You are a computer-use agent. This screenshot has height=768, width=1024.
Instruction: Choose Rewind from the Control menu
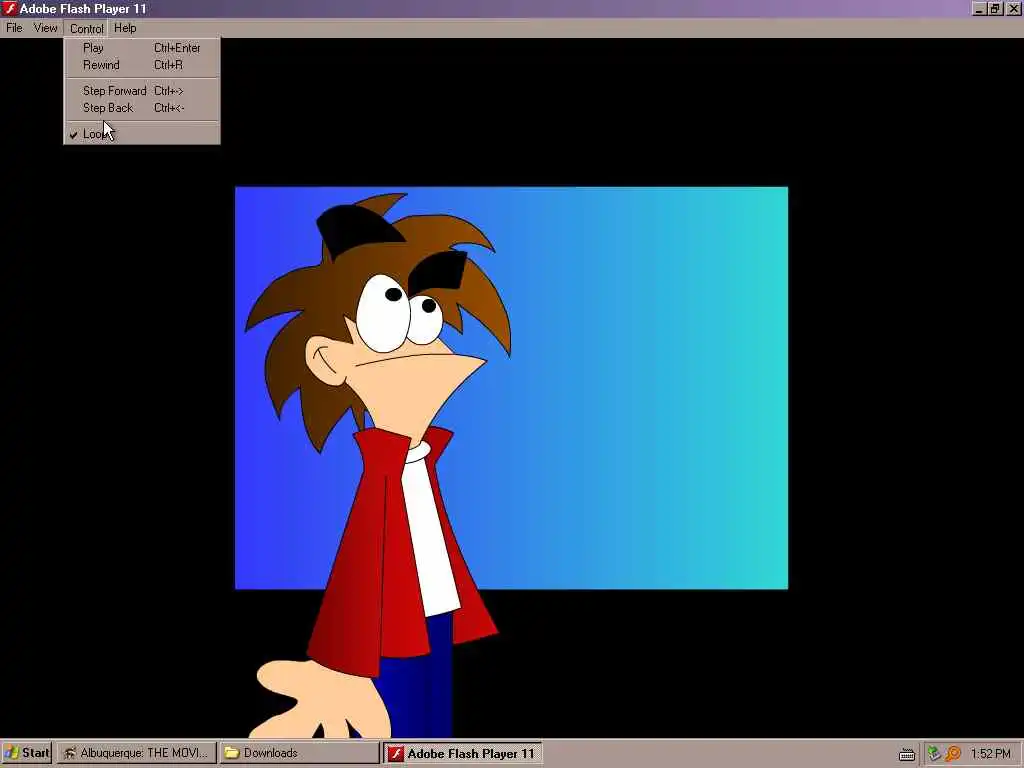pos(142,65)
